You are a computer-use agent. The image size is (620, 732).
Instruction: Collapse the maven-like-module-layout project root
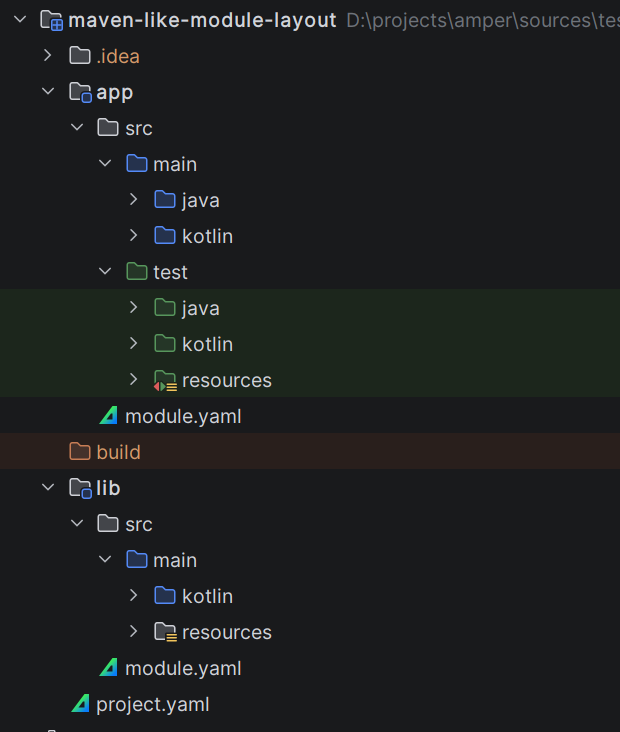click(x=19, y=20)
